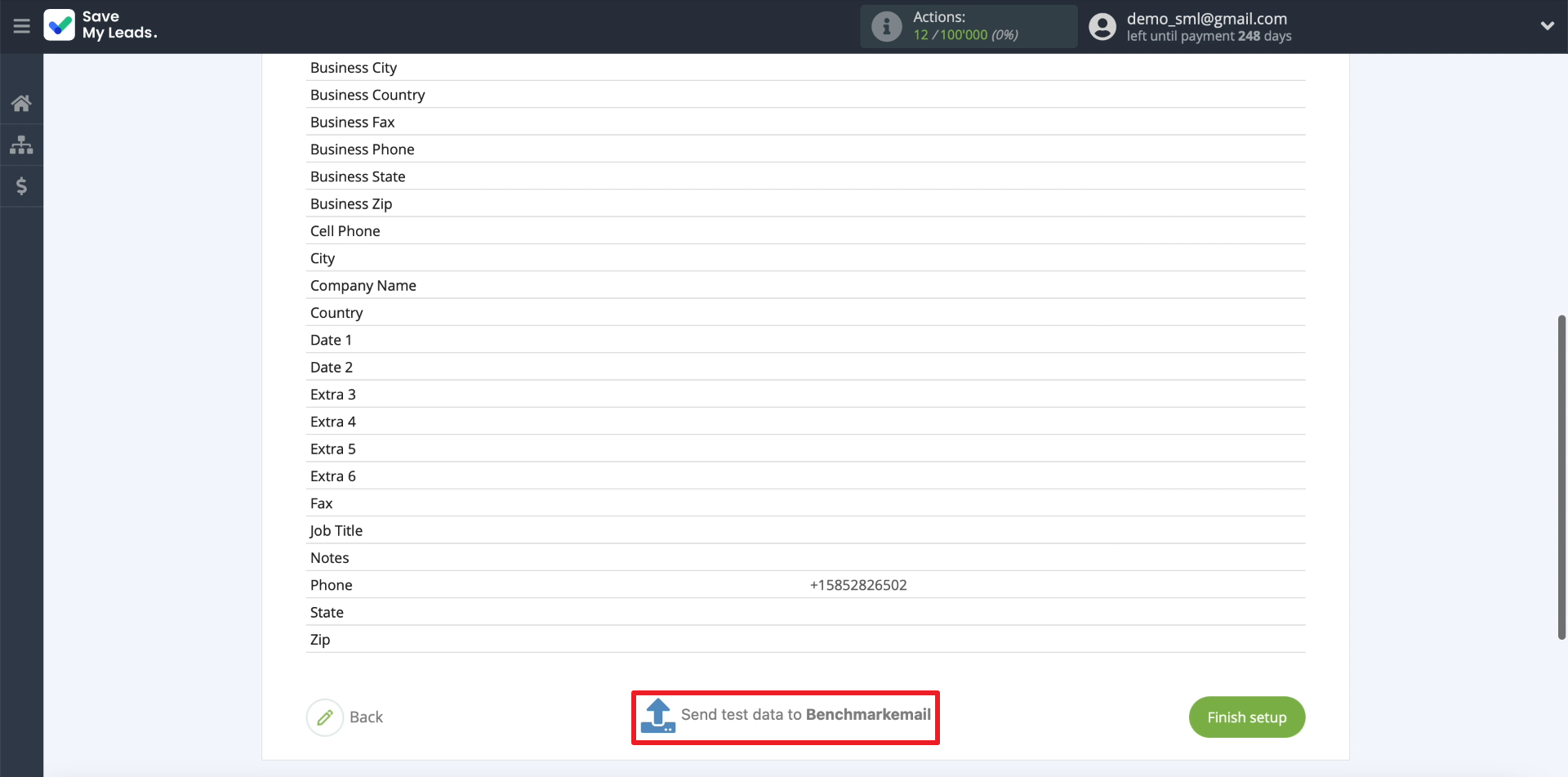The height and width of the screenshot is (777, 1568).
Task: Open the billing dollar sign icon
Action: tap(21, 186)
